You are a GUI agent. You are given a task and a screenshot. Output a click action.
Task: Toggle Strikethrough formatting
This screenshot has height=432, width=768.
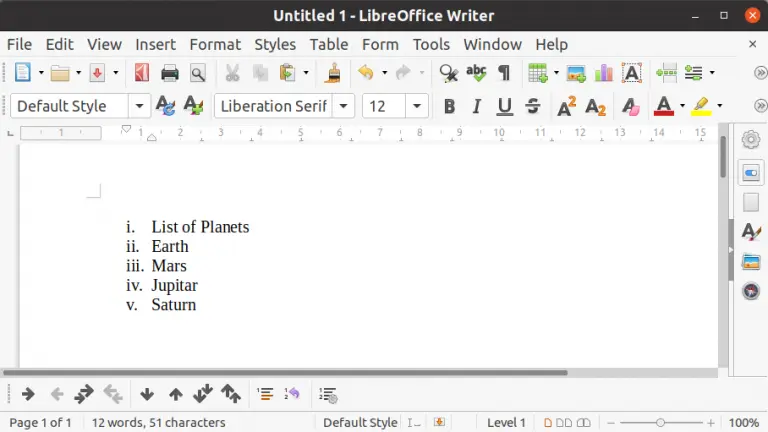(532, 106)
